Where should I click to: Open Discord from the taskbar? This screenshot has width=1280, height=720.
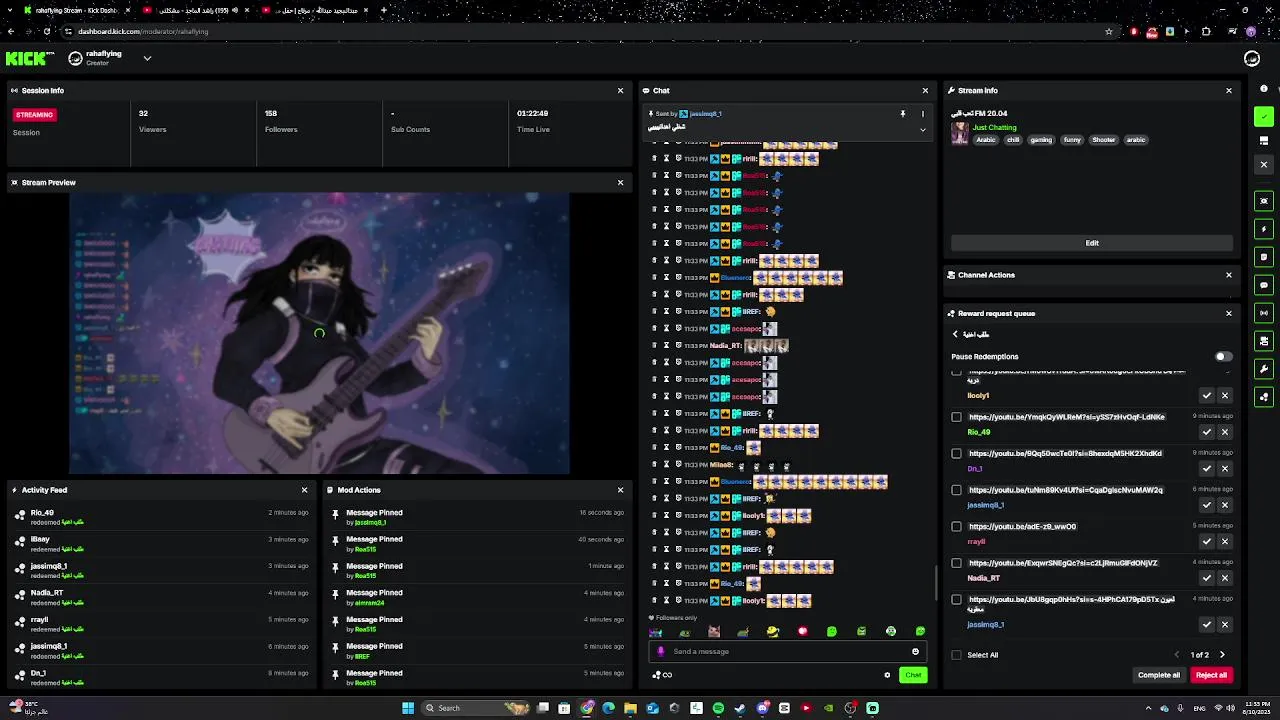click(x=762, y=708)
